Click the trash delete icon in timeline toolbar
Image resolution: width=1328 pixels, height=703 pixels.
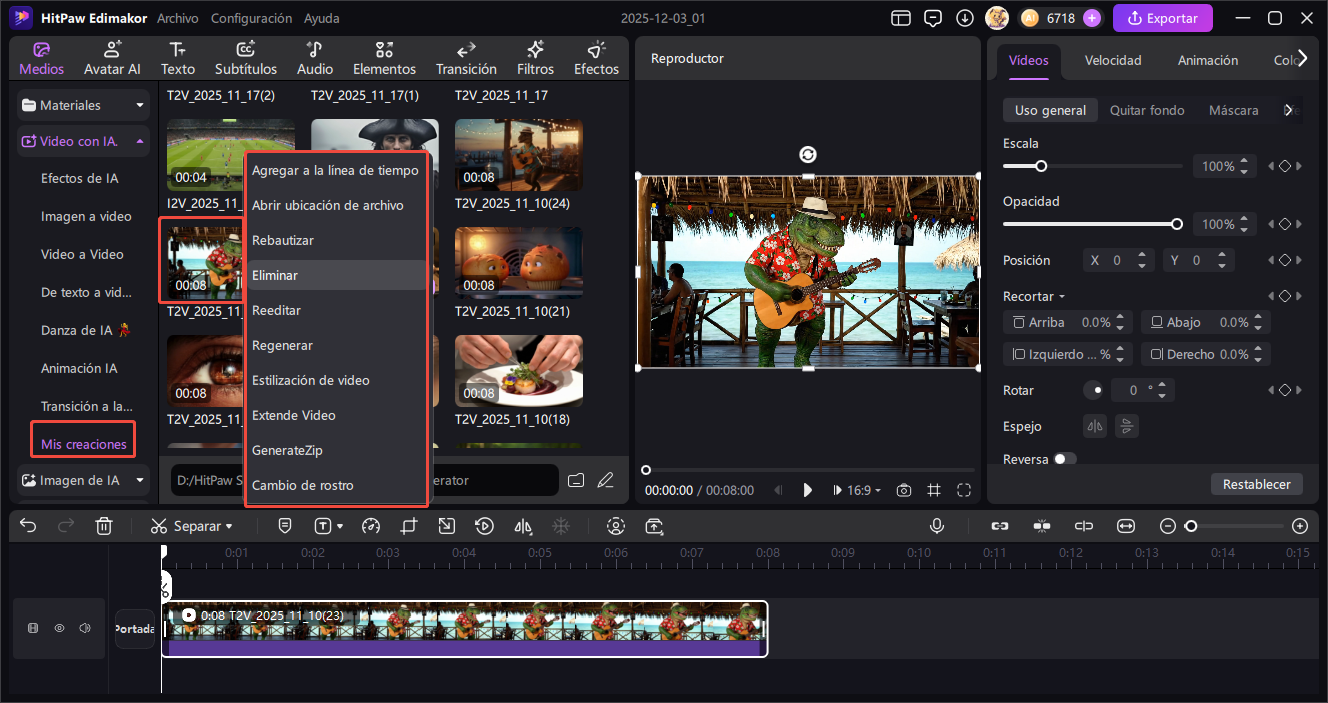click(104, 526)
